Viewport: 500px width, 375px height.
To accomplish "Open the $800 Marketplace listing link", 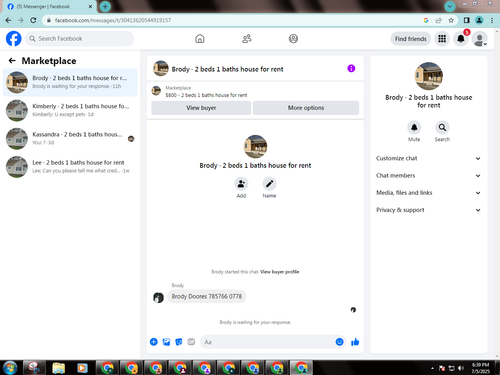I will 206,95.
